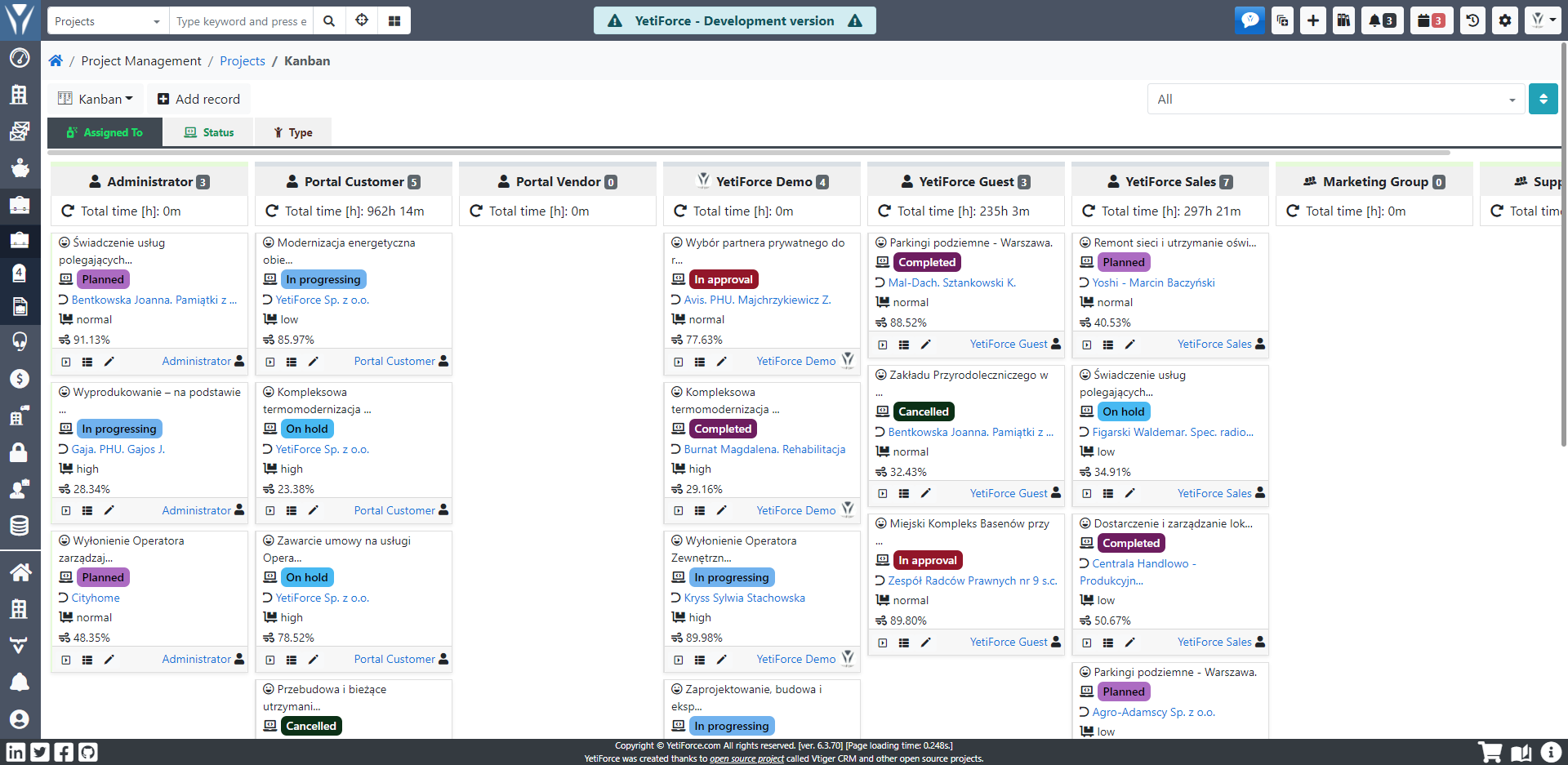Switch to the Status tab
The width and height of the screenshot is (1568, 765).
click(209, 132)
